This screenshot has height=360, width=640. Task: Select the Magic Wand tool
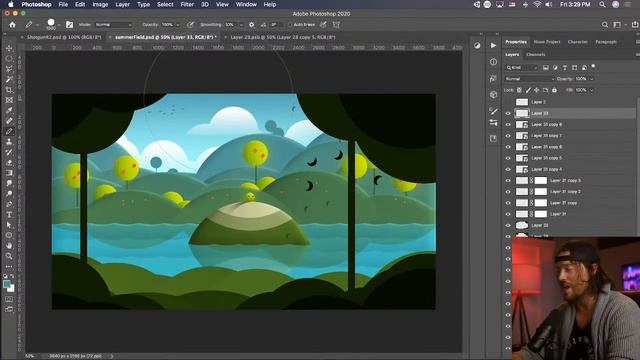pyautogui.click(x=9, y=79)
